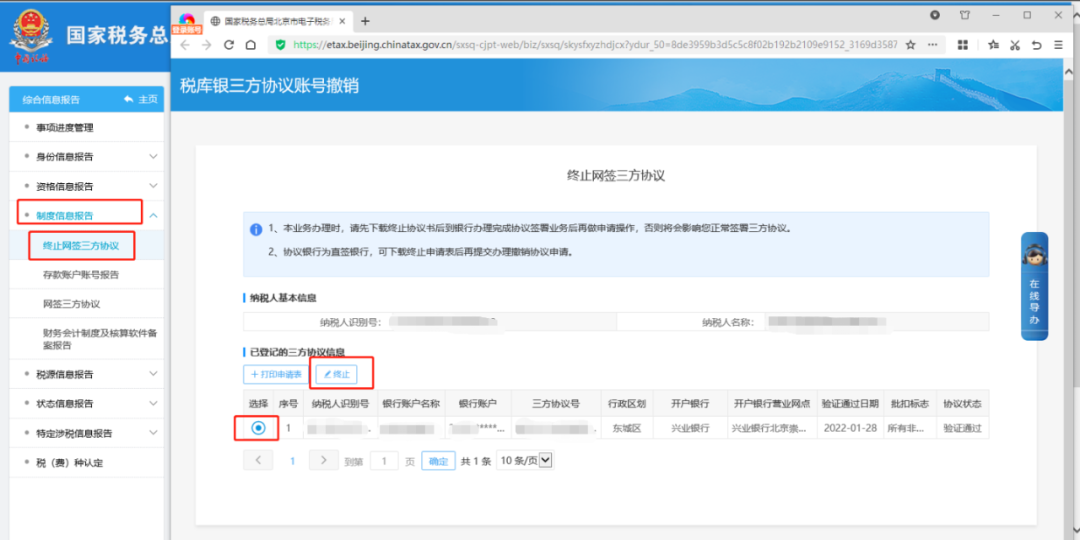Open a new browser tab with plus icon
Viewport: 1080px width, 540px height.
click(365, 20)
